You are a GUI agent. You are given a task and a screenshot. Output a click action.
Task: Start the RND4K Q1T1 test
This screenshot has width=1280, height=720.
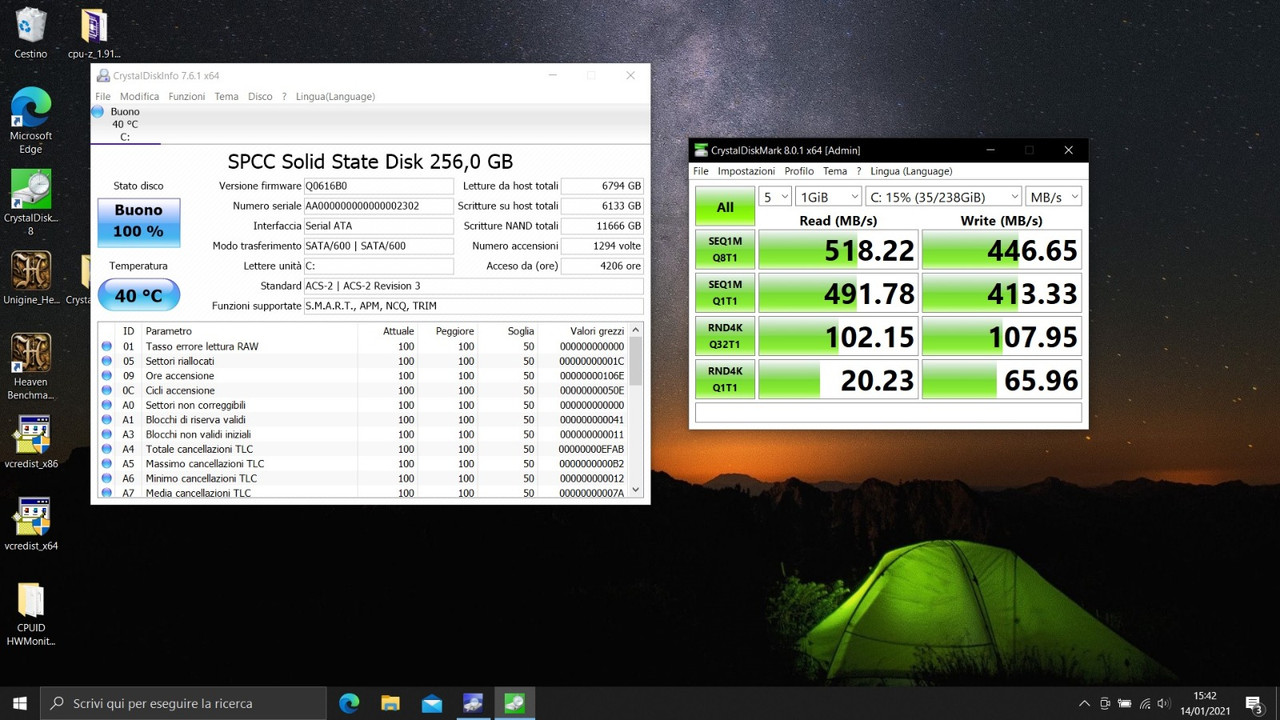[725, 379]
